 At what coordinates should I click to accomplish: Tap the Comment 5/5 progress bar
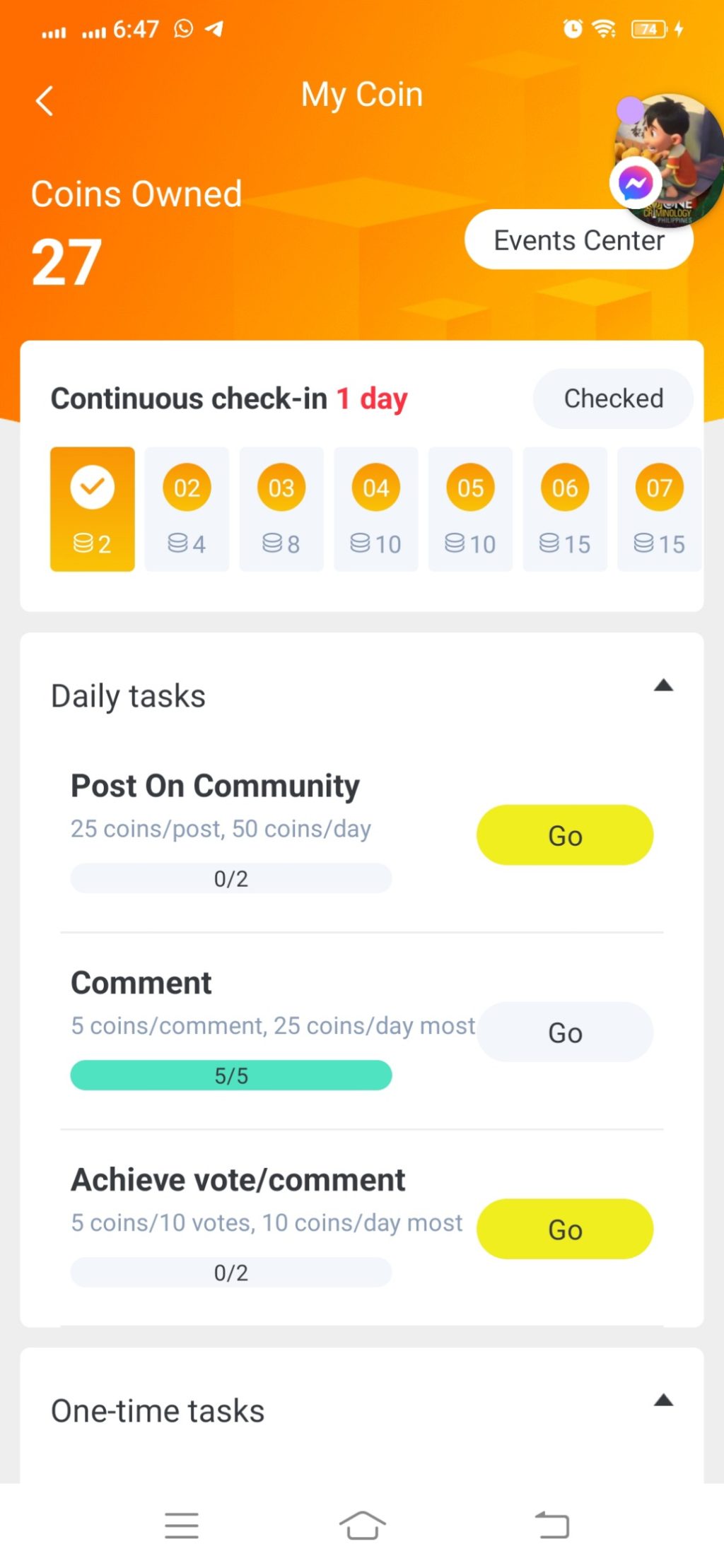(231, 1075)
